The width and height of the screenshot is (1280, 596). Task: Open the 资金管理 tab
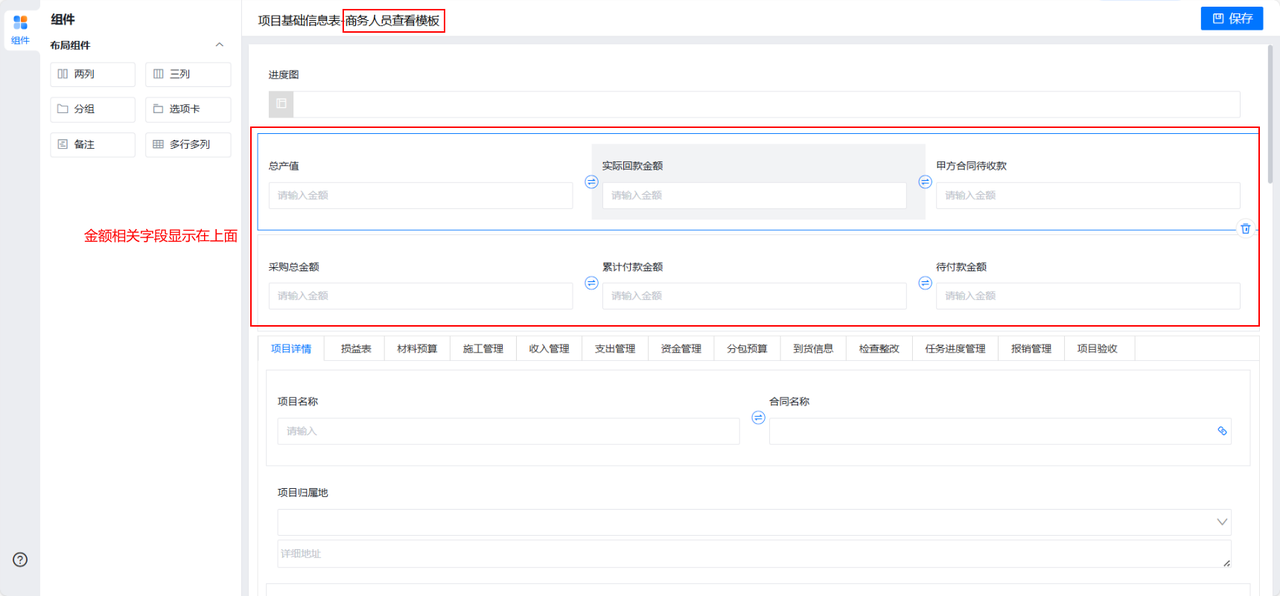point(681,349)
